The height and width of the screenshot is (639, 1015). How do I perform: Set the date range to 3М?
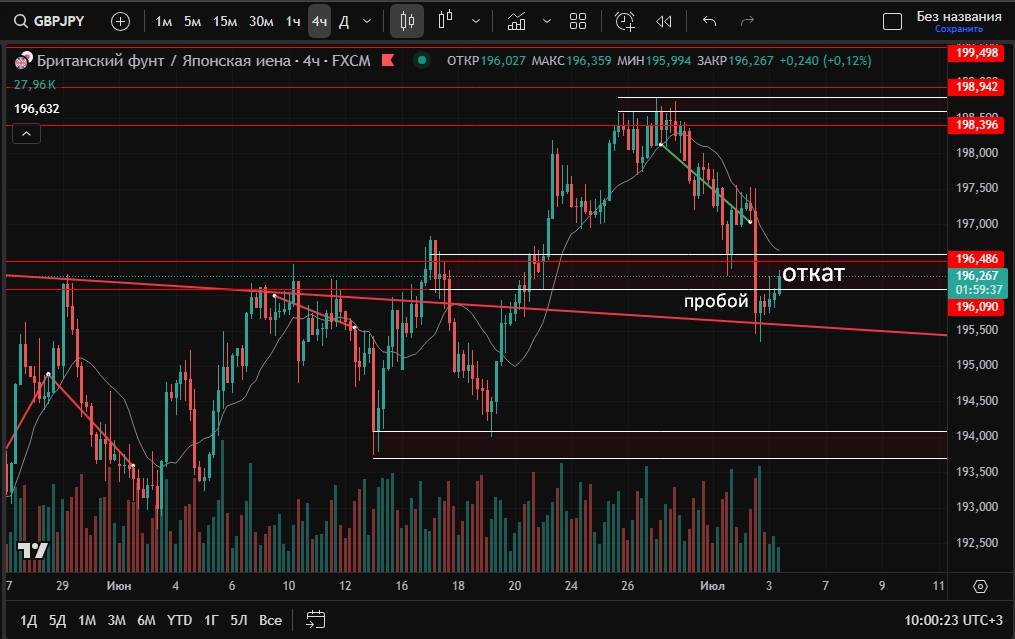point(117,620)
